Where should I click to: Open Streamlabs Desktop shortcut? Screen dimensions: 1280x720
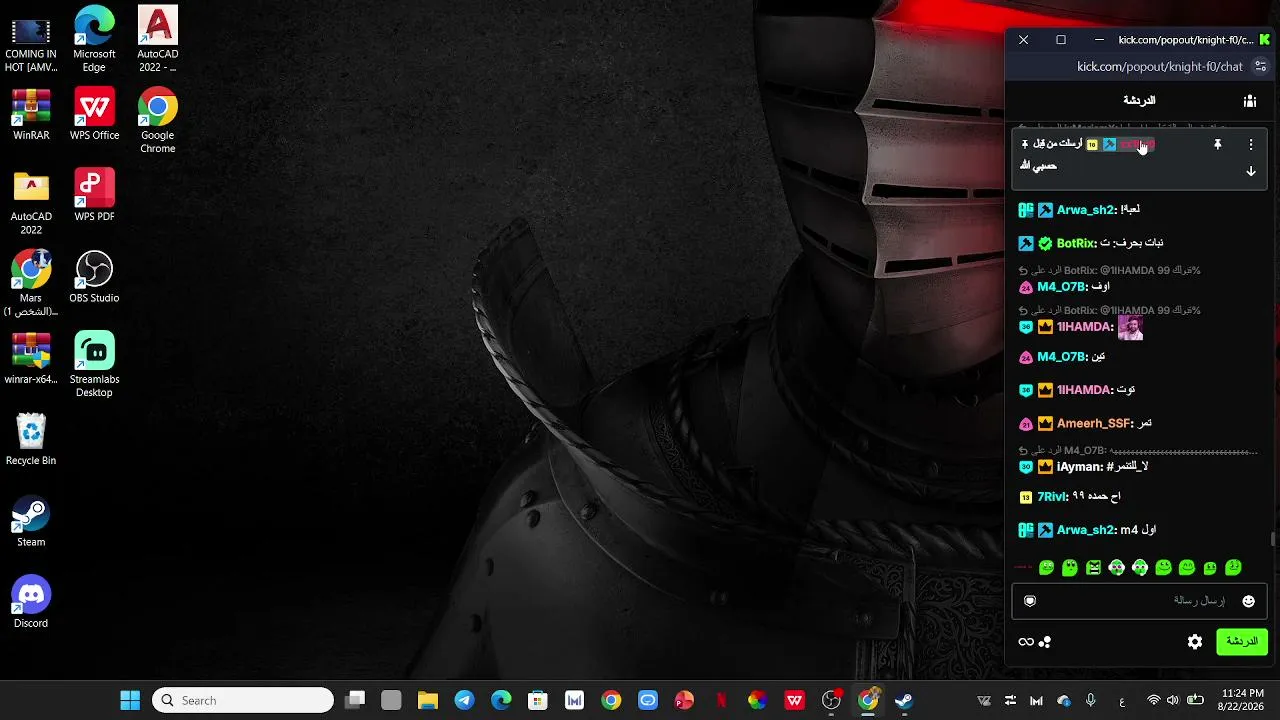point(94,365)
